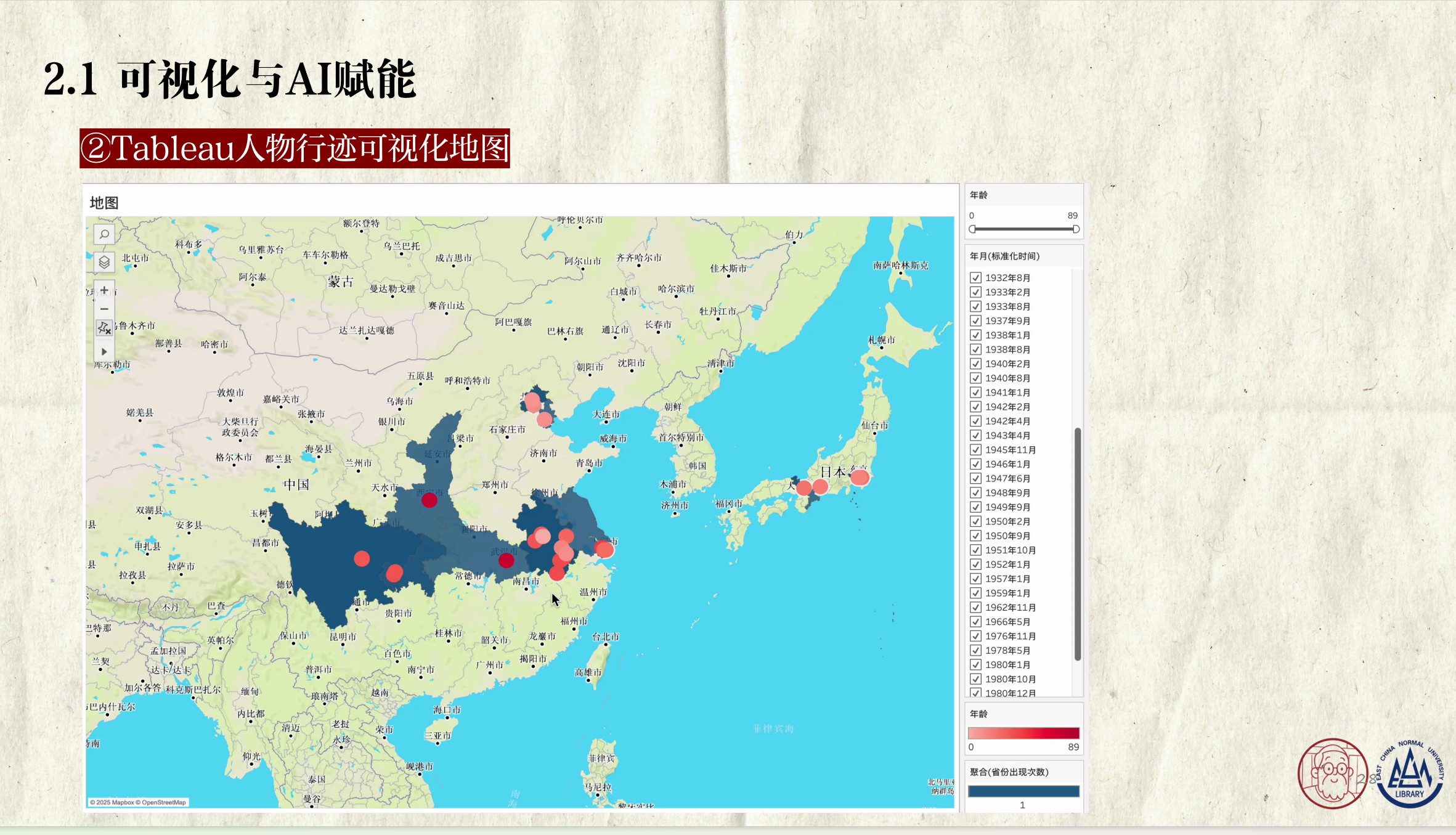This screenshot has width=1456, height=835.
Task: Click the red marker near Tokyo
Action: tap(861, 477)
